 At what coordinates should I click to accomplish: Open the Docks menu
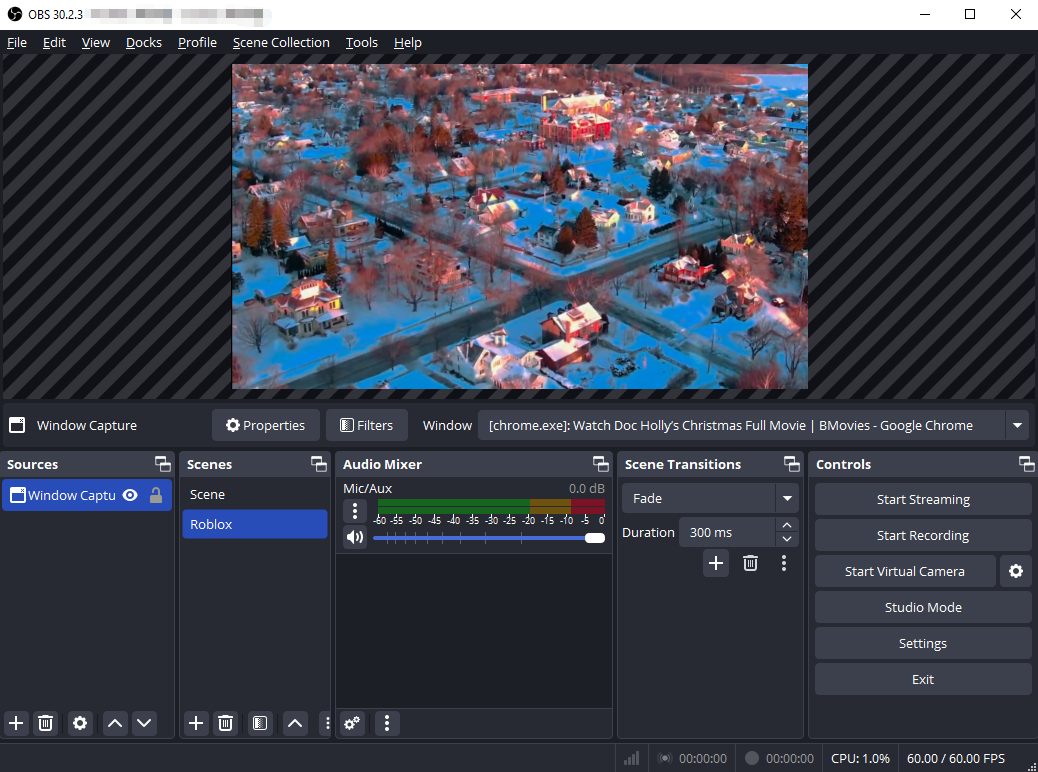point(144,43)
